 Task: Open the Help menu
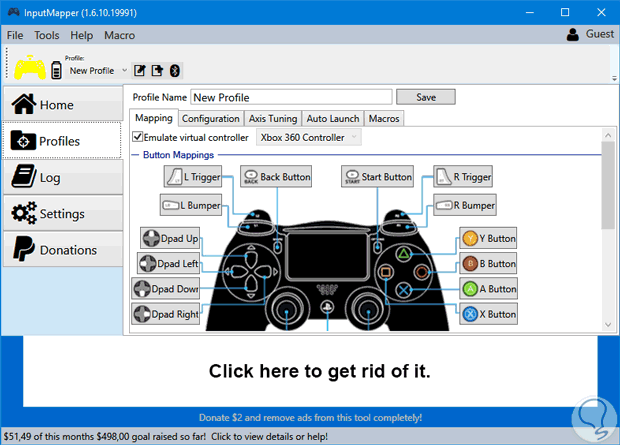81,35
